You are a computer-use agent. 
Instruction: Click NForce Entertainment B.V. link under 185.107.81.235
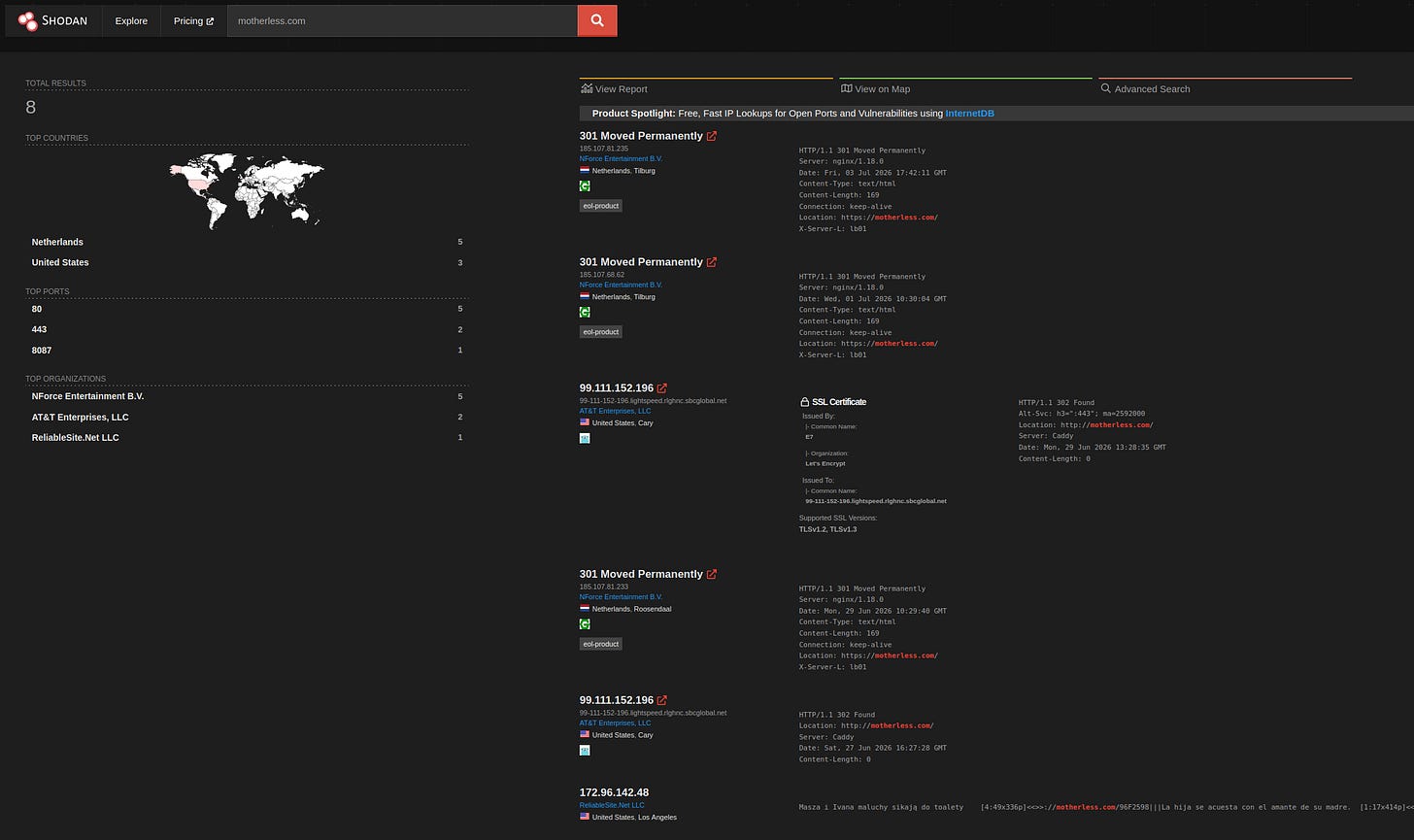[x=621, y=158]
